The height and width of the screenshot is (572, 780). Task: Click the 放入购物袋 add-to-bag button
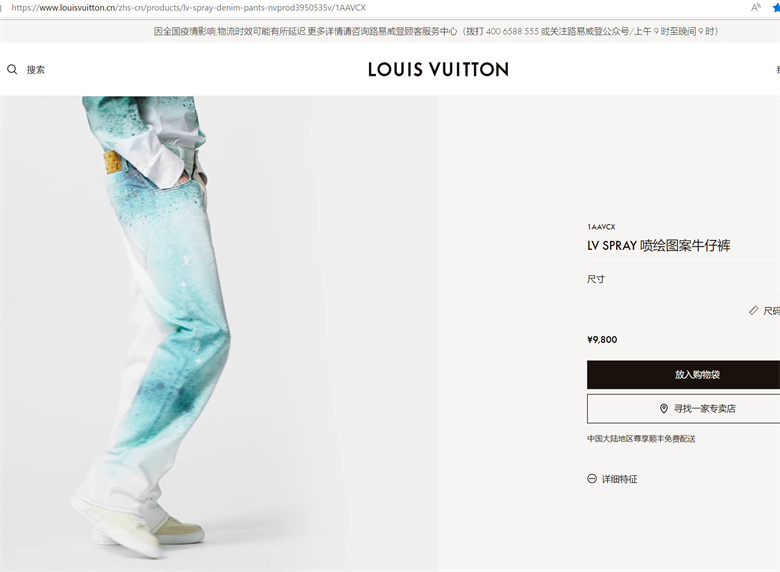[683, 375]
